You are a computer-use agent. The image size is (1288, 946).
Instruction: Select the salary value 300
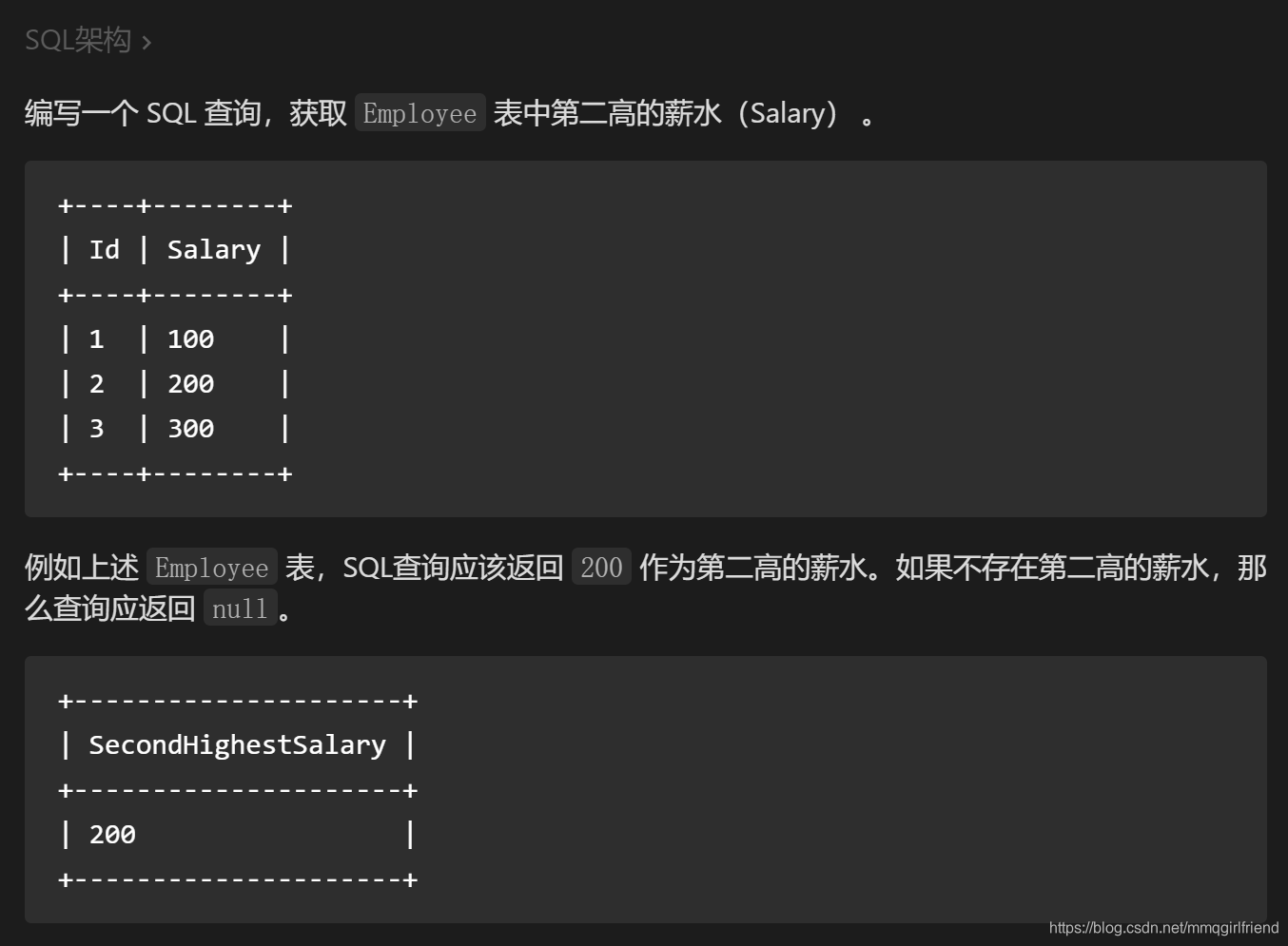click(x=191, y=429)
